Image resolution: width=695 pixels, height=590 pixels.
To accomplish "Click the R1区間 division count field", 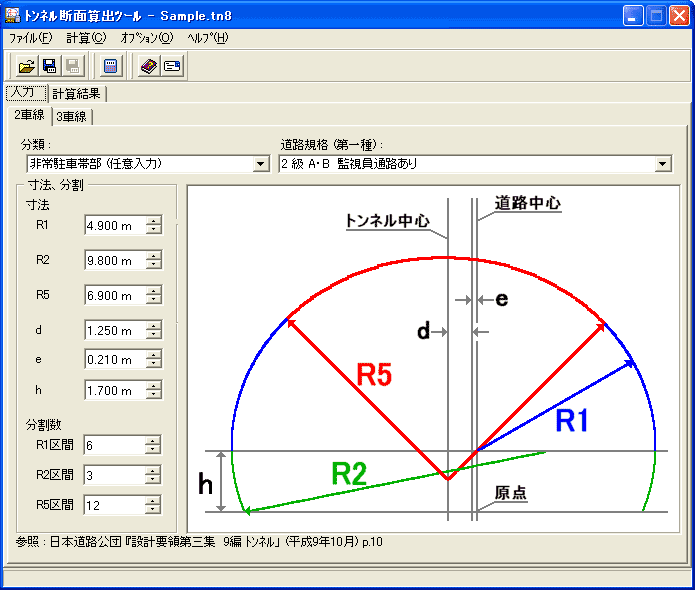I will [114, 445].
